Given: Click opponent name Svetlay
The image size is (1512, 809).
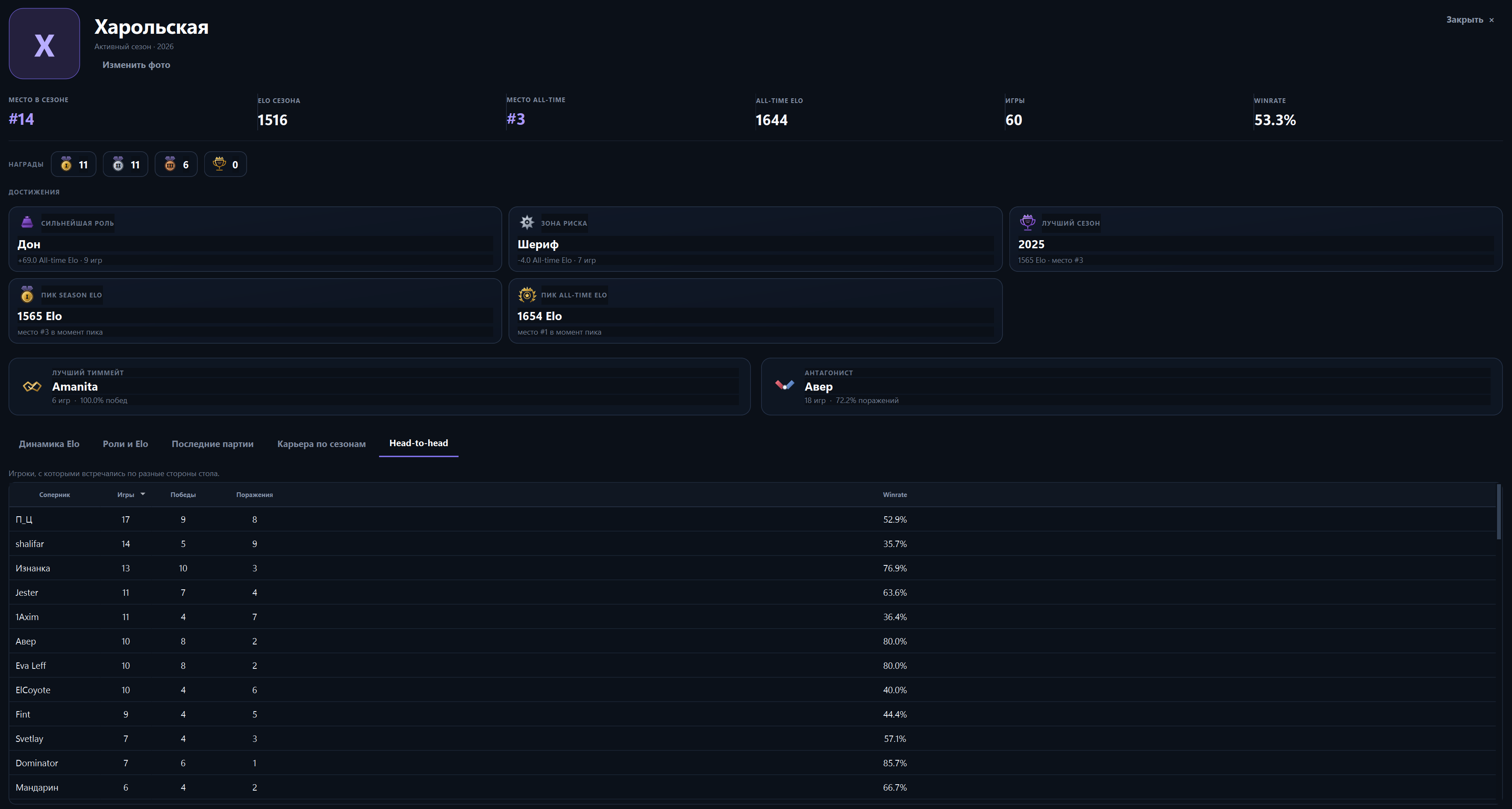Looking at the screenshot, I should pos(29,739).
